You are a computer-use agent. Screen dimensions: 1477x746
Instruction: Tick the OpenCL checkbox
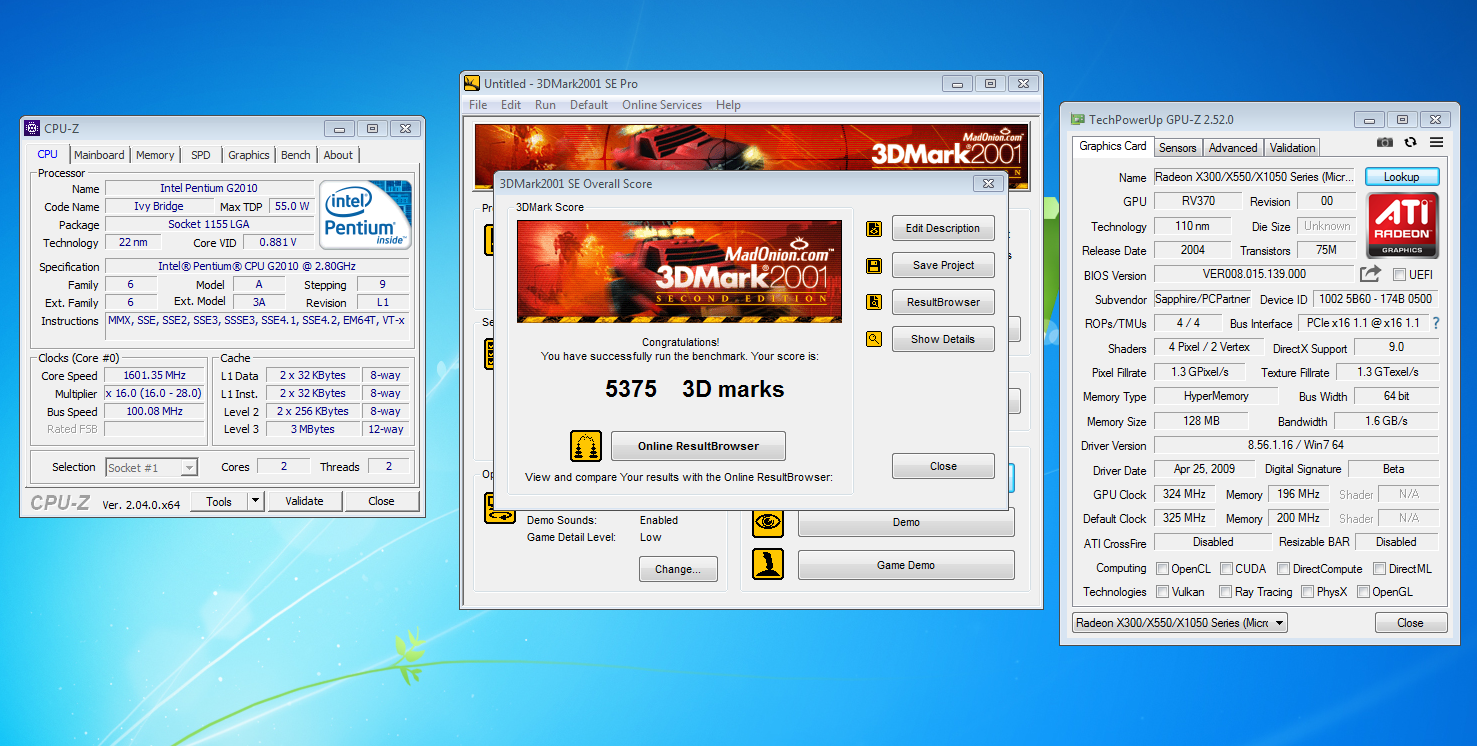point(1163,569)
